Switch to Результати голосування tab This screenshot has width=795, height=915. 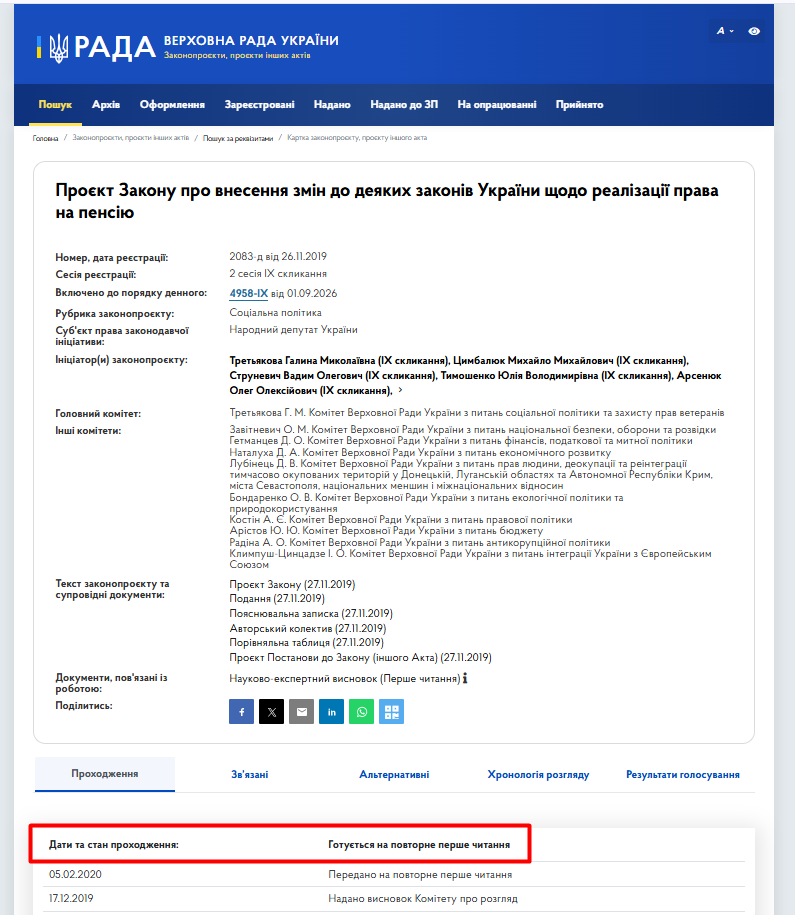pos(683,774)
